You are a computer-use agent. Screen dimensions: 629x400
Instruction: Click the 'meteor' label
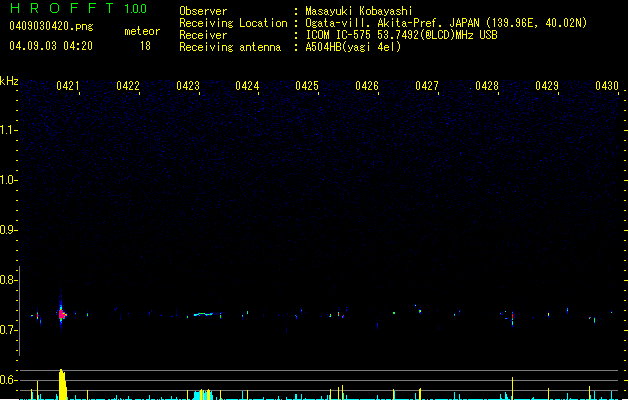tap(142, 31)
